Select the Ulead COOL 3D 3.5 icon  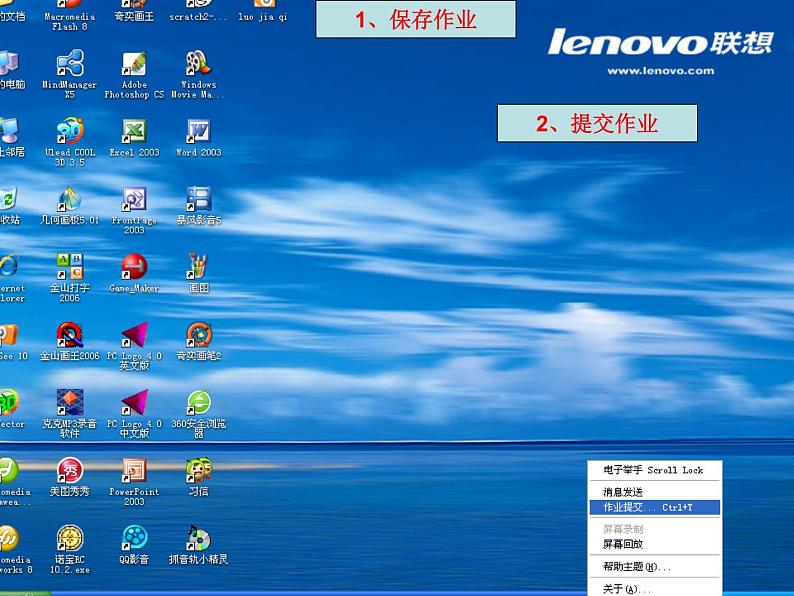tap(70, 133)
